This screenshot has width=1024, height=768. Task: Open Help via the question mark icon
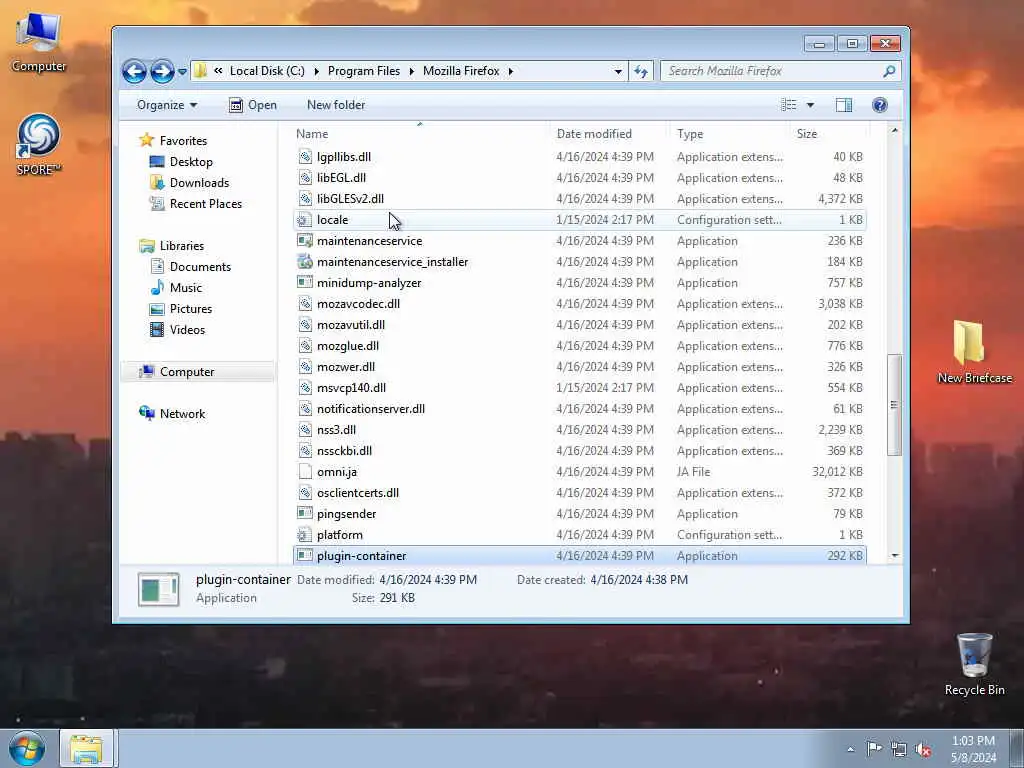pyautogui.click(x=880, y=105)
